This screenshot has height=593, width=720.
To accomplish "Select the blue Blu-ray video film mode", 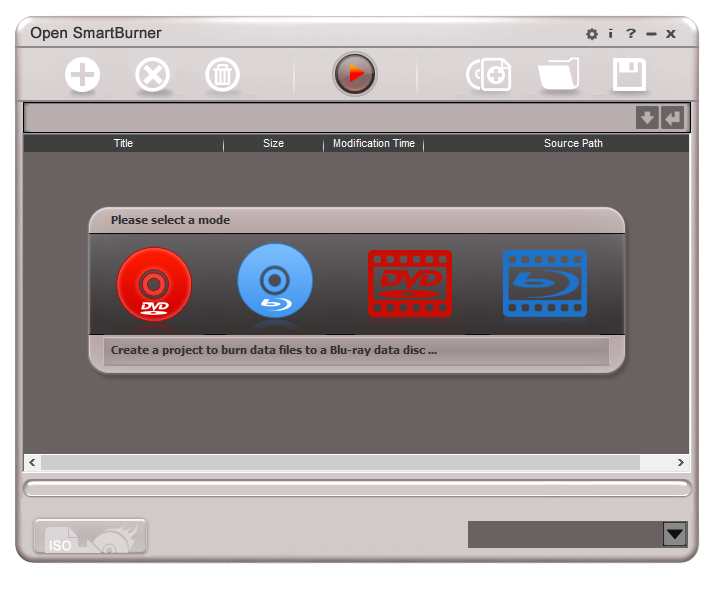I will coord(545,283).
